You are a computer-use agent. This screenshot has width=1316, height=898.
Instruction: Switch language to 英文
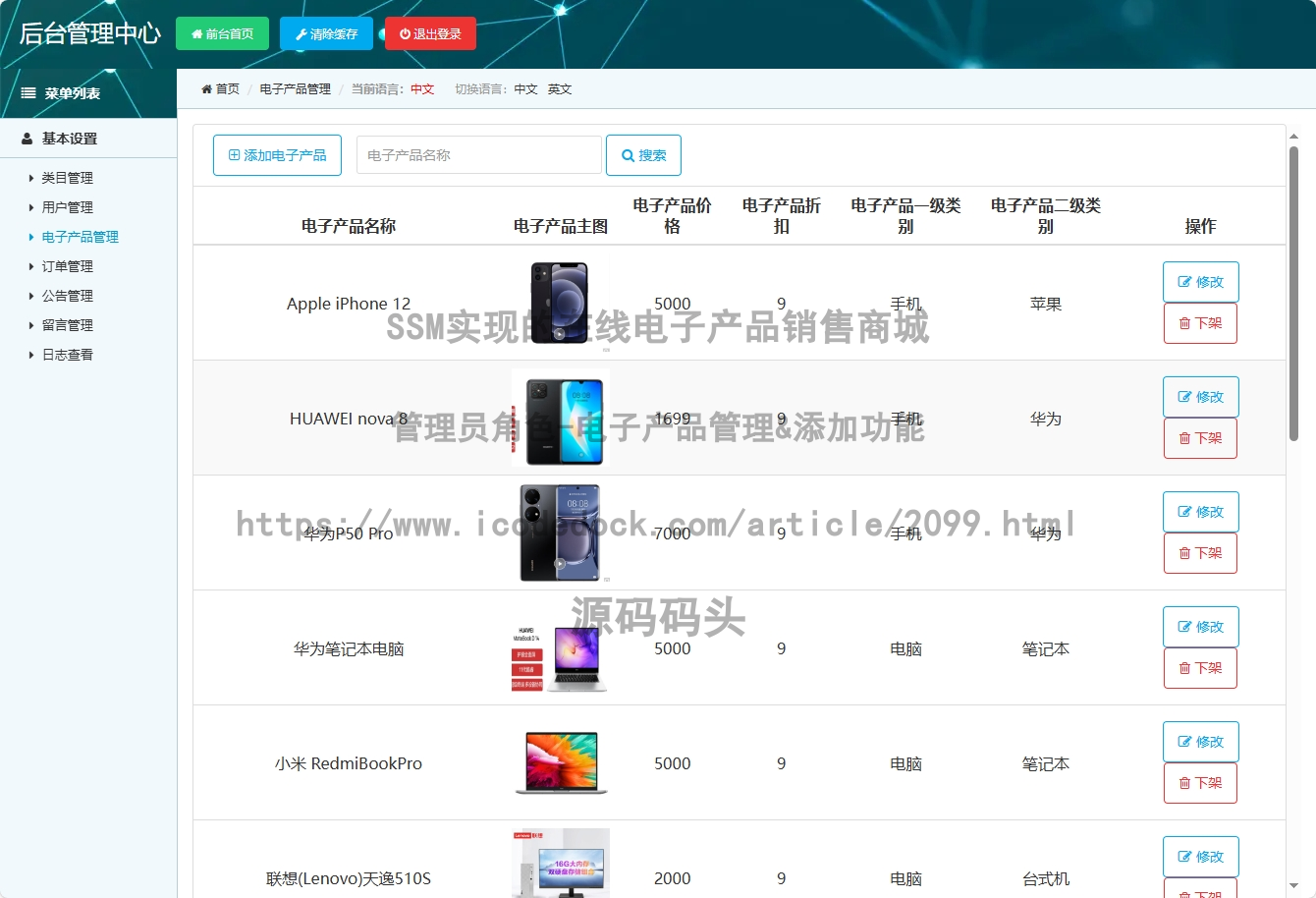[560, 89]
